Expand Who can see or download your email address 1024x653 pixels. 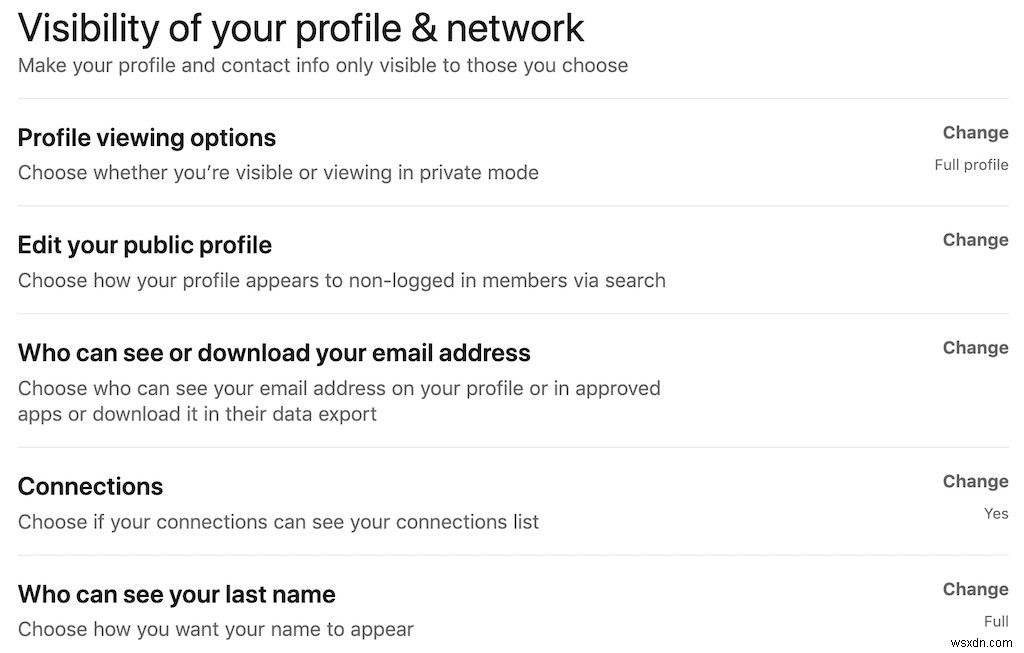pyautogui.click(x=274, y=353)
